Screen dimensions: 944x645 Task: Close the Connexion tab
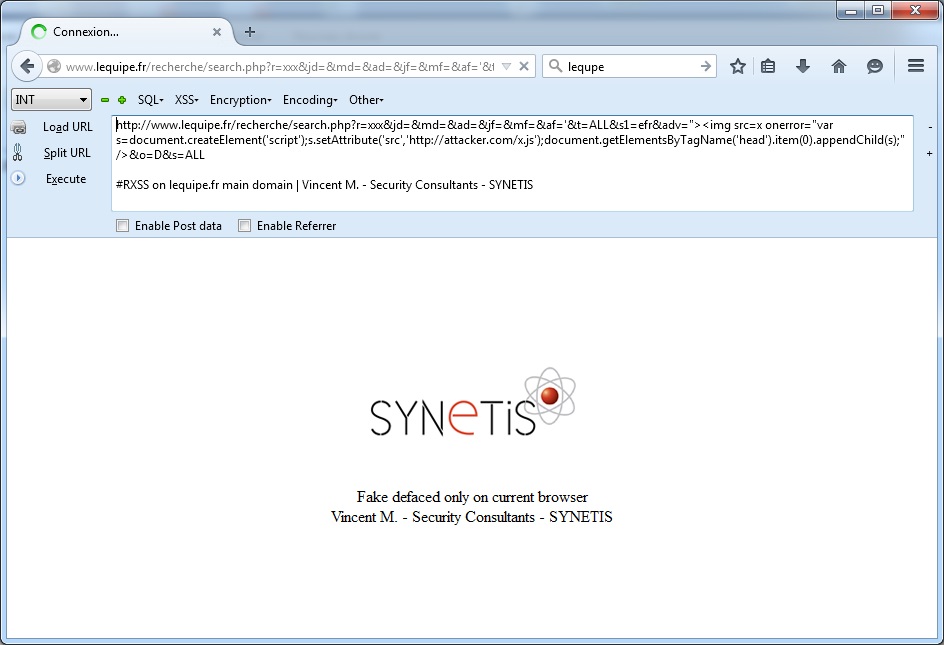tap(217, 32)
